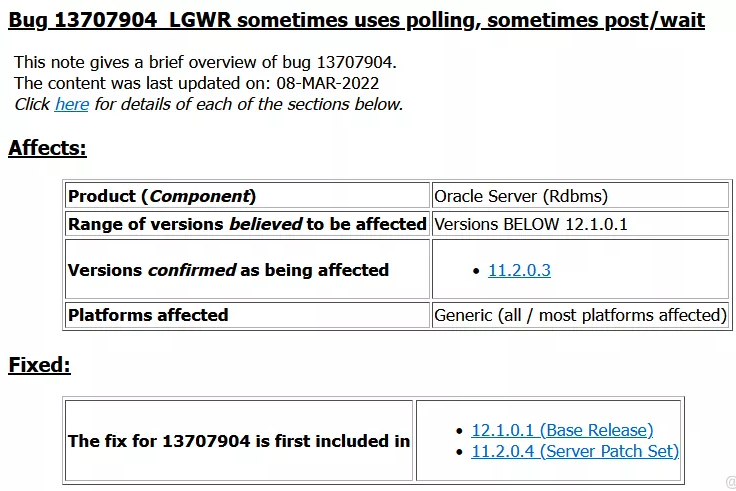736x491 pixels.
Task: Click 'for details of each of the sections below' text
Action: point(249,104)
